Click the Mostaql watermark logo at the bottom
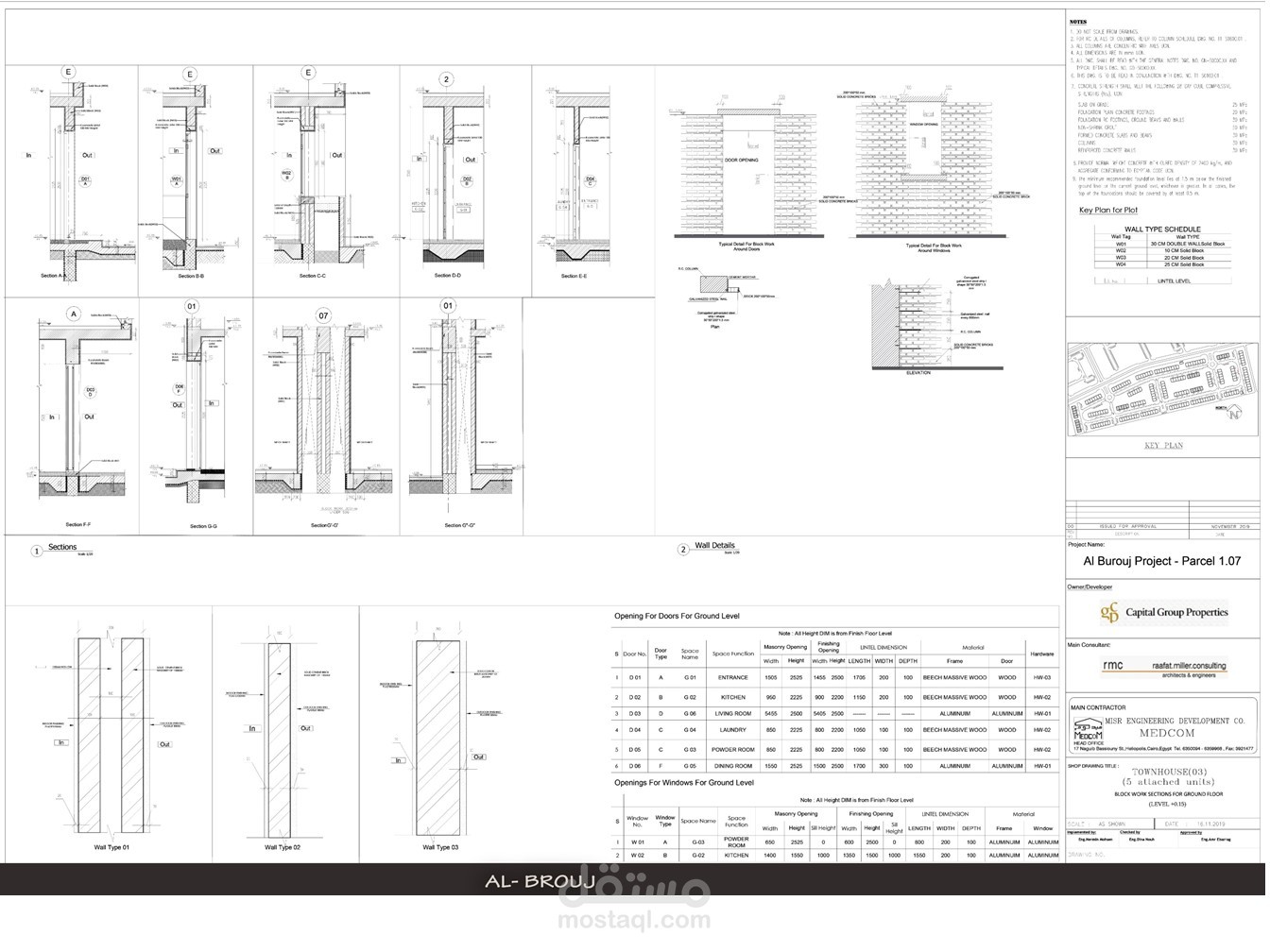This screenshot has height=952, width=1270. (634, 914)
